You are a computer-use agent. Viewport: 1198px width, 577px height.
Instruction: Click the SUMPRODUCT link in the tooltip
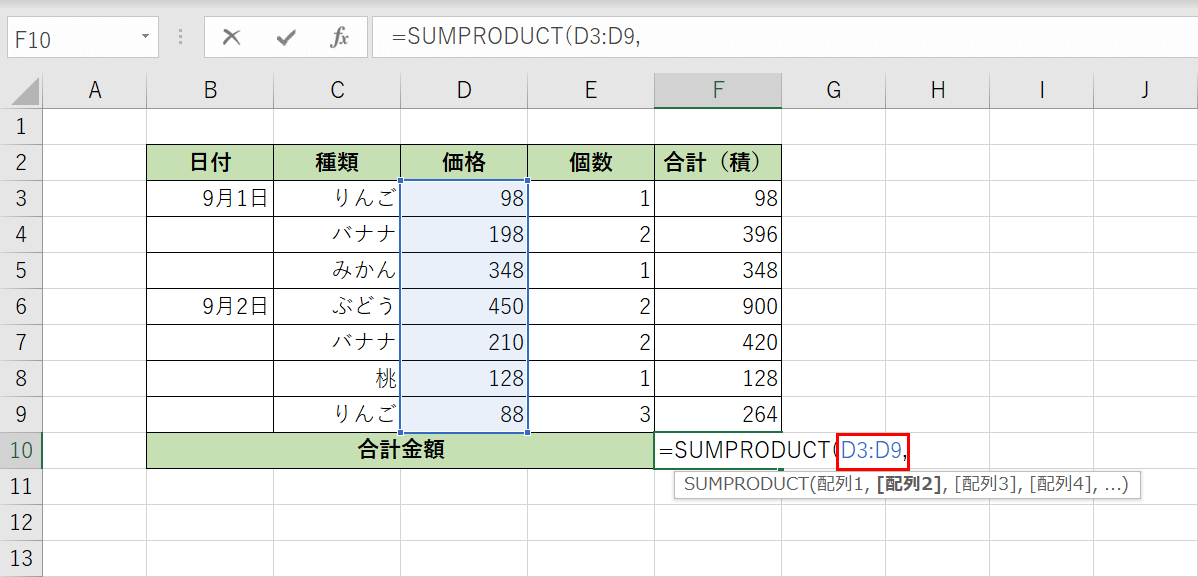point(745,484)
